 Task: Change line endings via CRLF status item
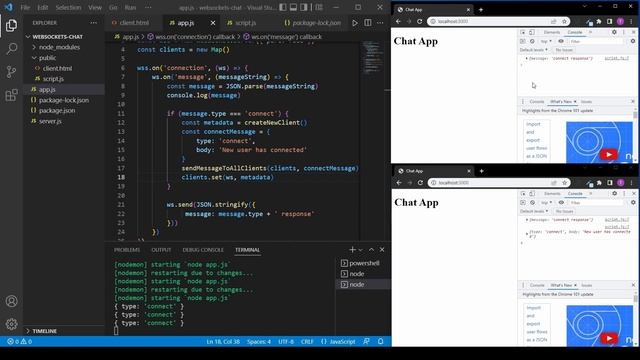(307, 342)
